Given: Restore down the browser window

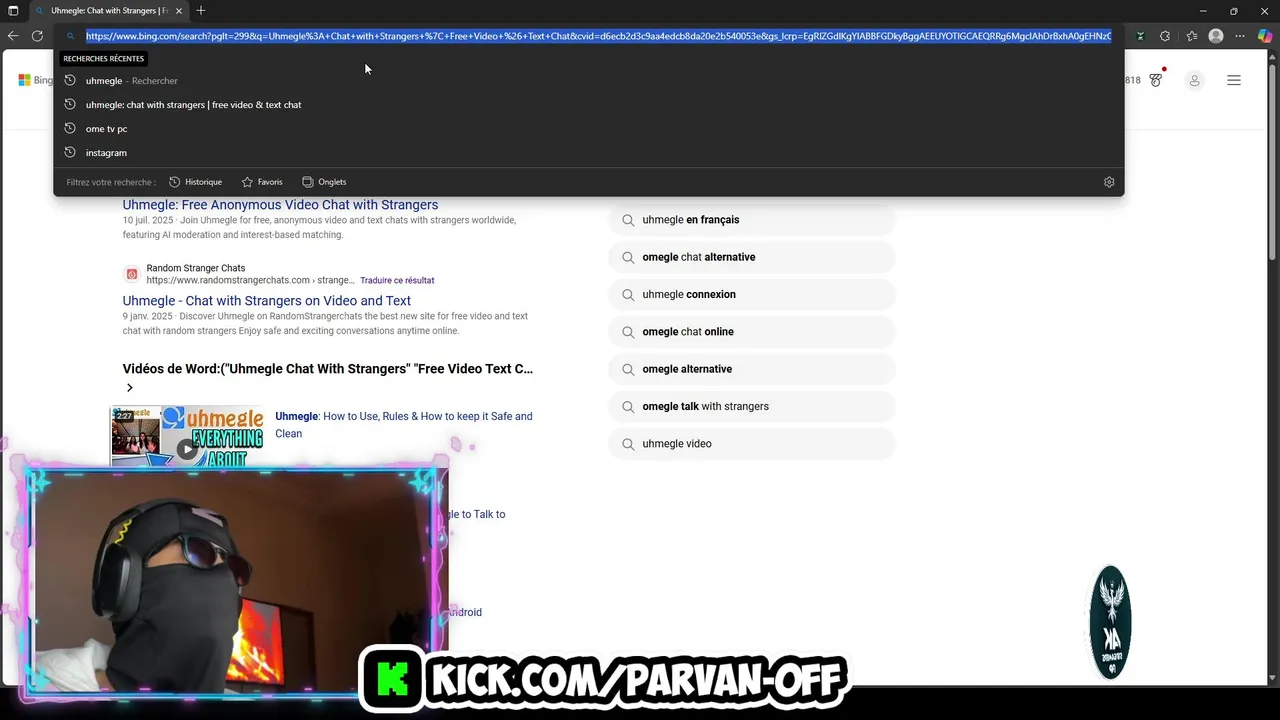Looking at the screenshot, I should pyautogui.click(x=1234, y=11).
